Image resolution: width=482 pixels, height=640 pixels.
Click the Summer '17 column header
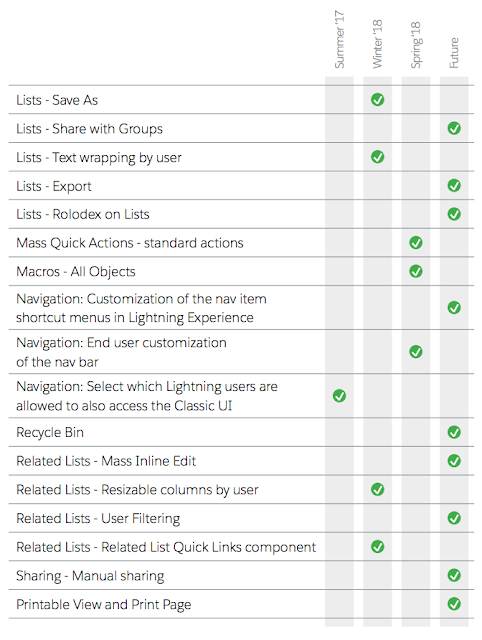tap(340, 40)
